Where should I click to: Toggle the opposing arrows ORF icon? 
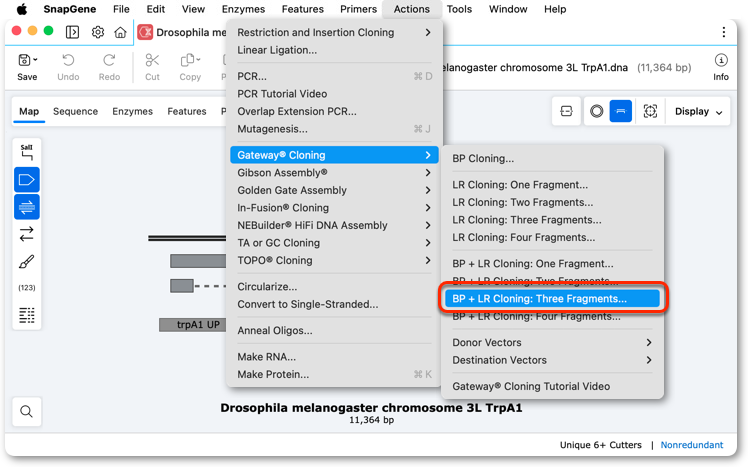27,234
